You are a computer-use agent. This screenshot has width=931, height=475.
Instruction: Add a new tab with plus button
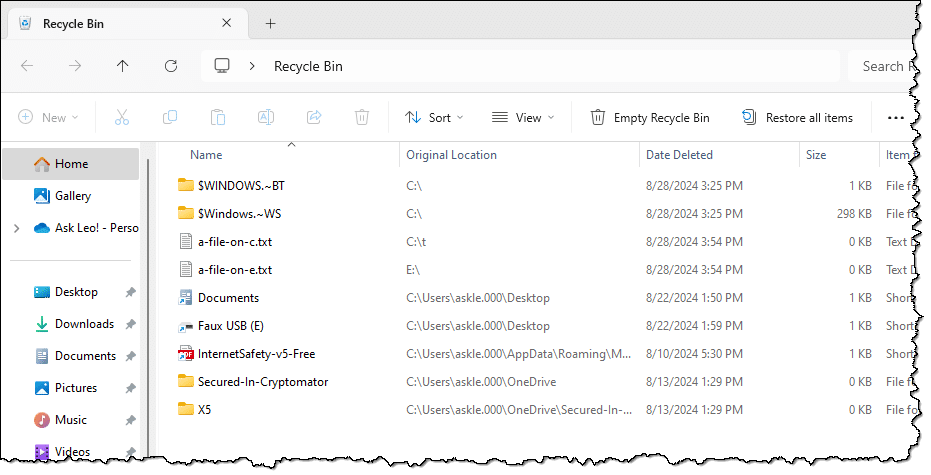pyautogui.click(x=270, y=24)
